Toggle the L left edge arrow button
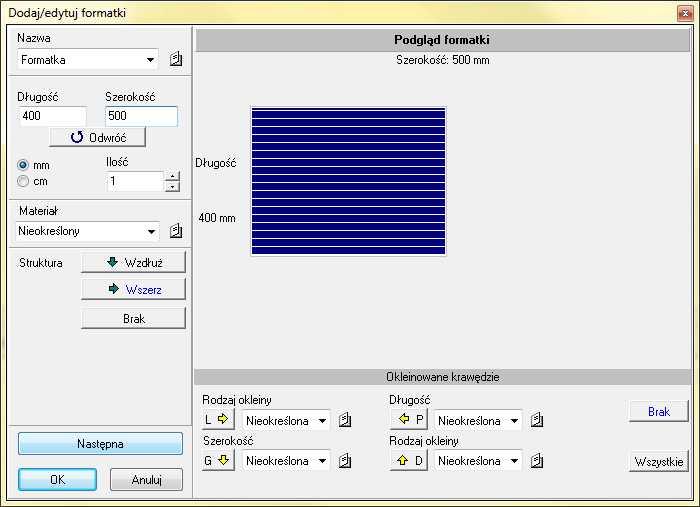 [x=217, y=420]
